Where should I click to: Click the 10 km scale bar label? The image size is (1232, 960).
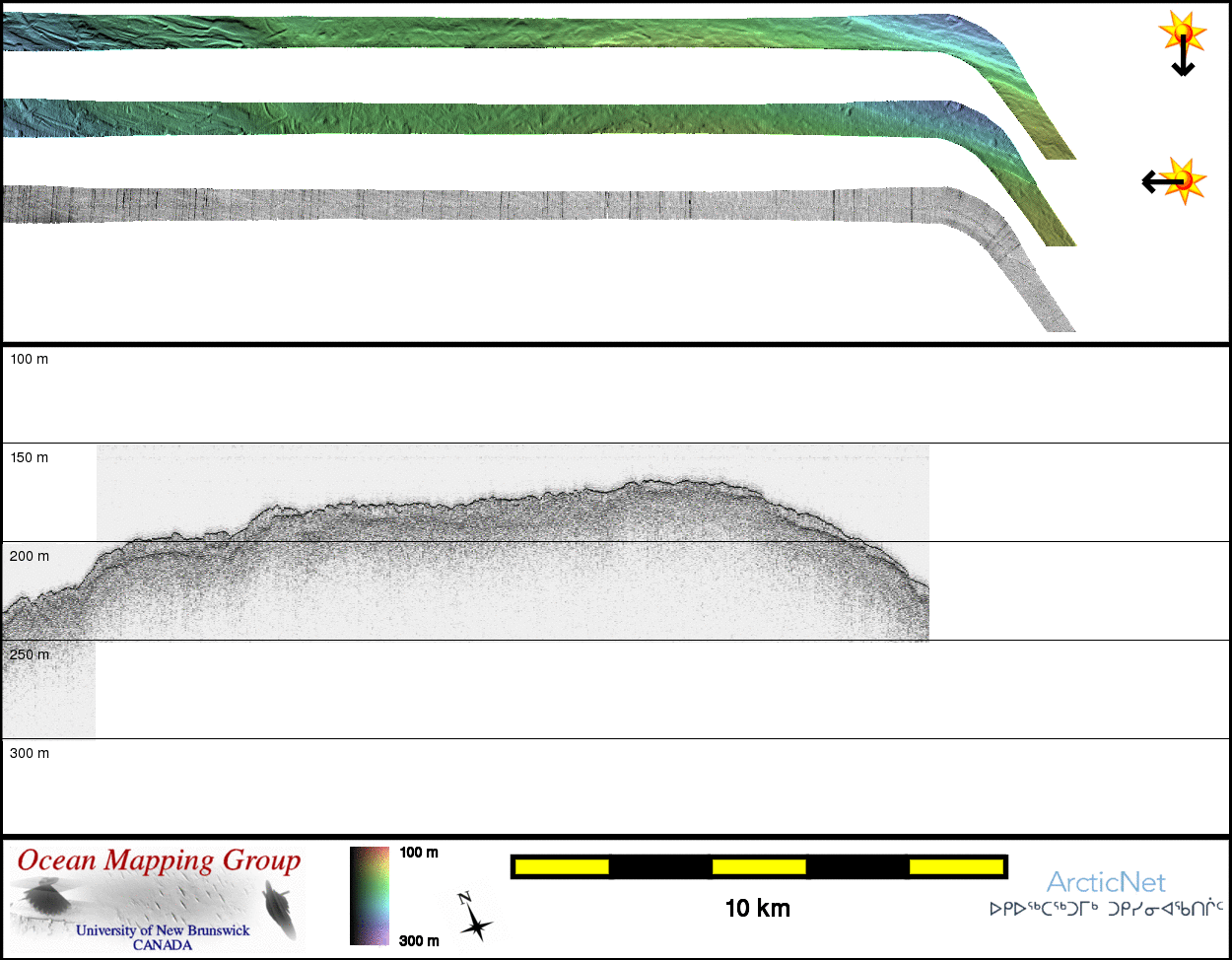[x=757, y=909]
